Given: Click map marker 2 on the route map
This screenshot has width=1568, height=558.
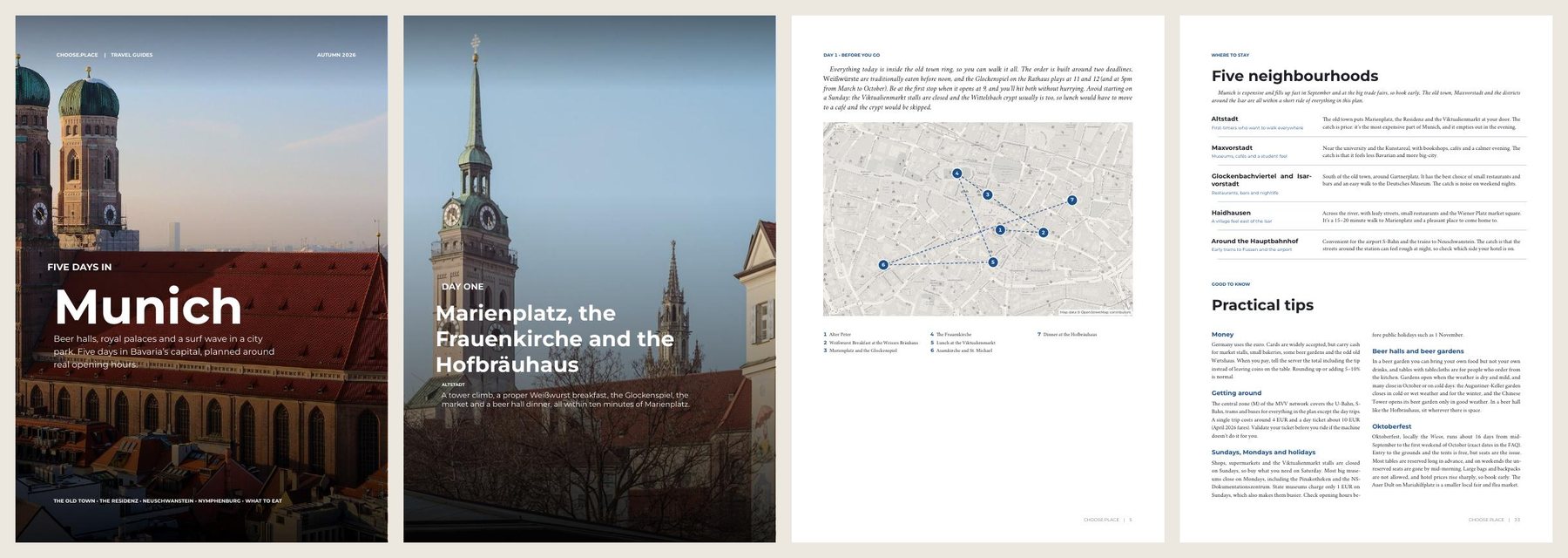Looking at the screenshot, I should (1043, 233).
